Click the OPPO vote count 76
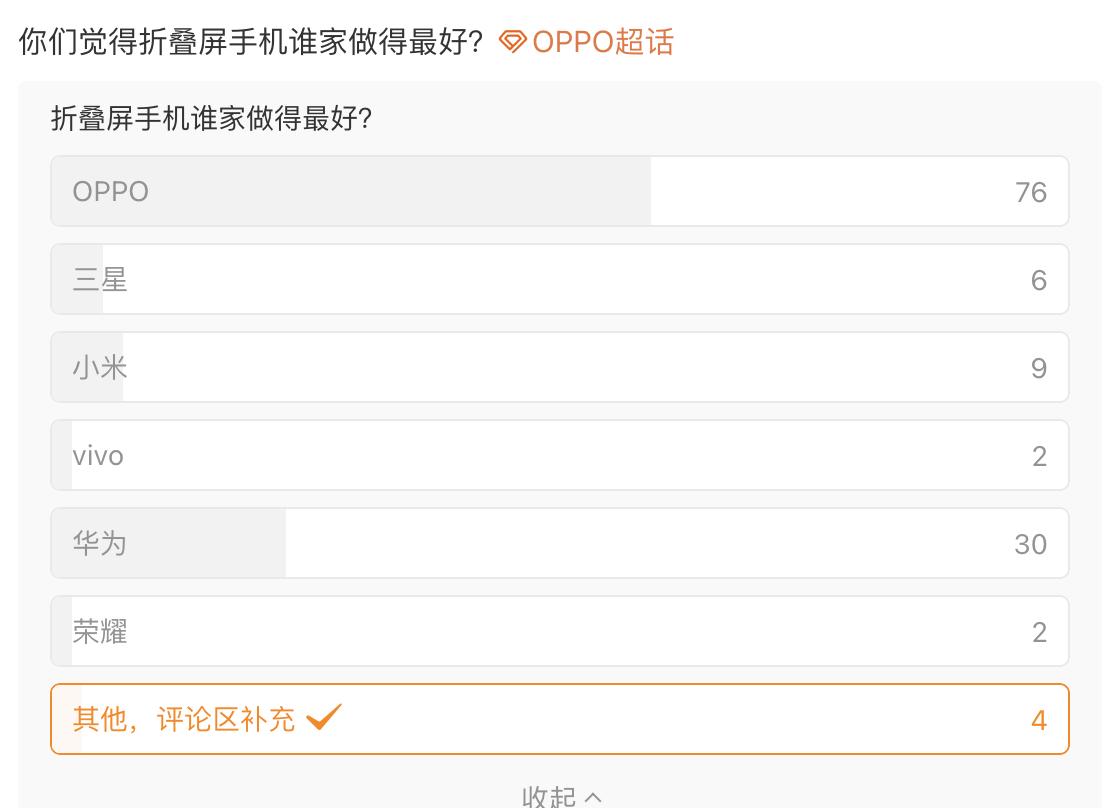Screen dimensions: 1110x808 (1031, 192)
